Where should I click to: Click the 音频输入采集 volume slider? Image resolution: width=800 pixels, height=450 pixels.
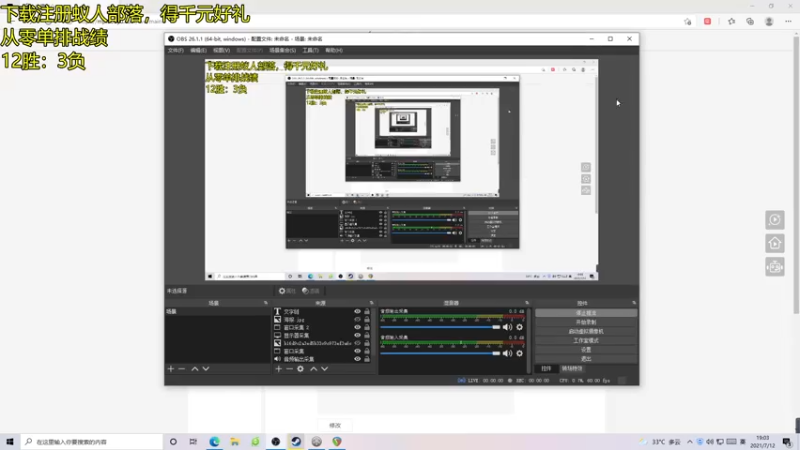(x=440, y=353)
